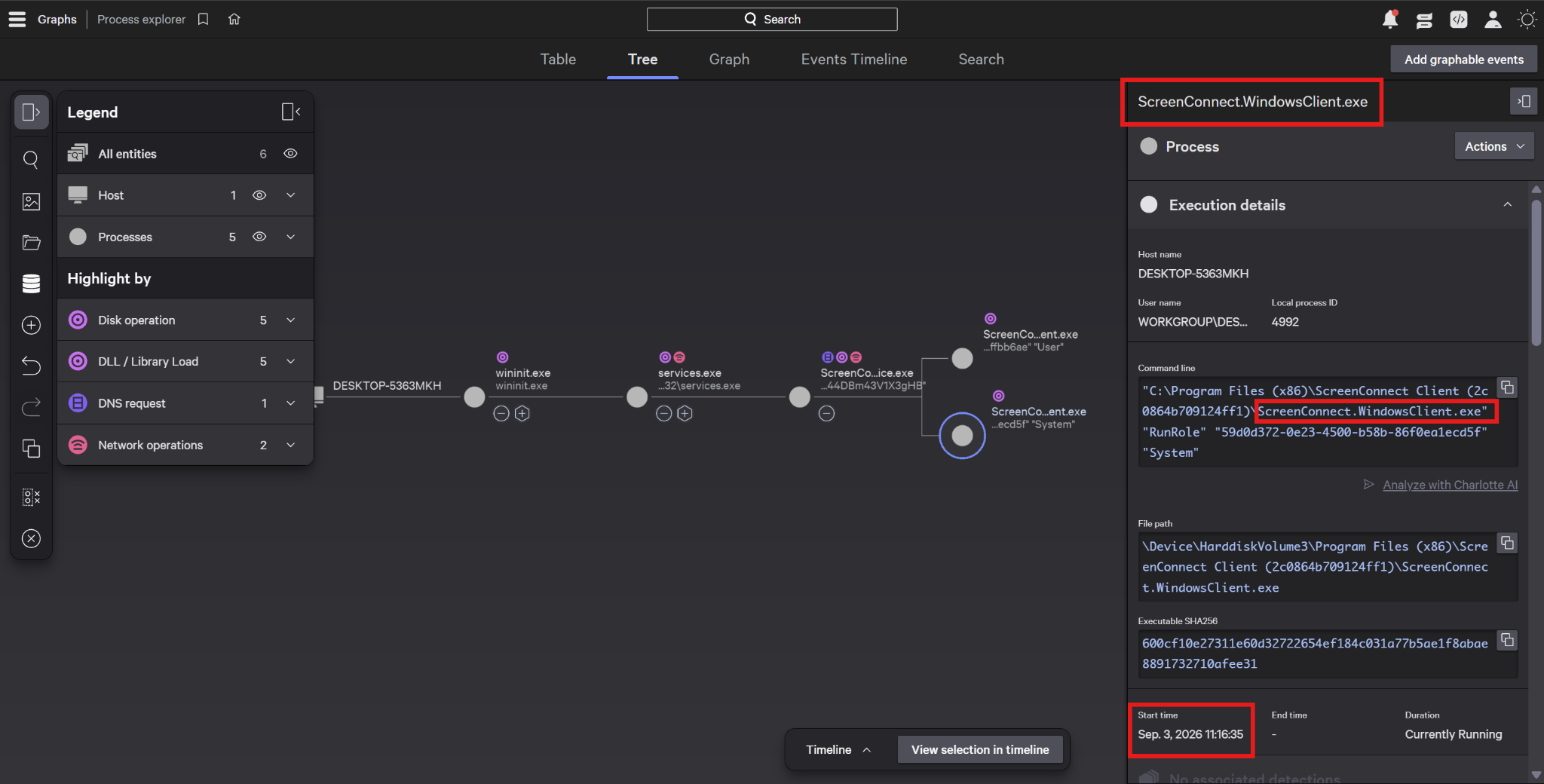Open the Search tab
The image size is (1544, 784).
(x=981, y=60)
